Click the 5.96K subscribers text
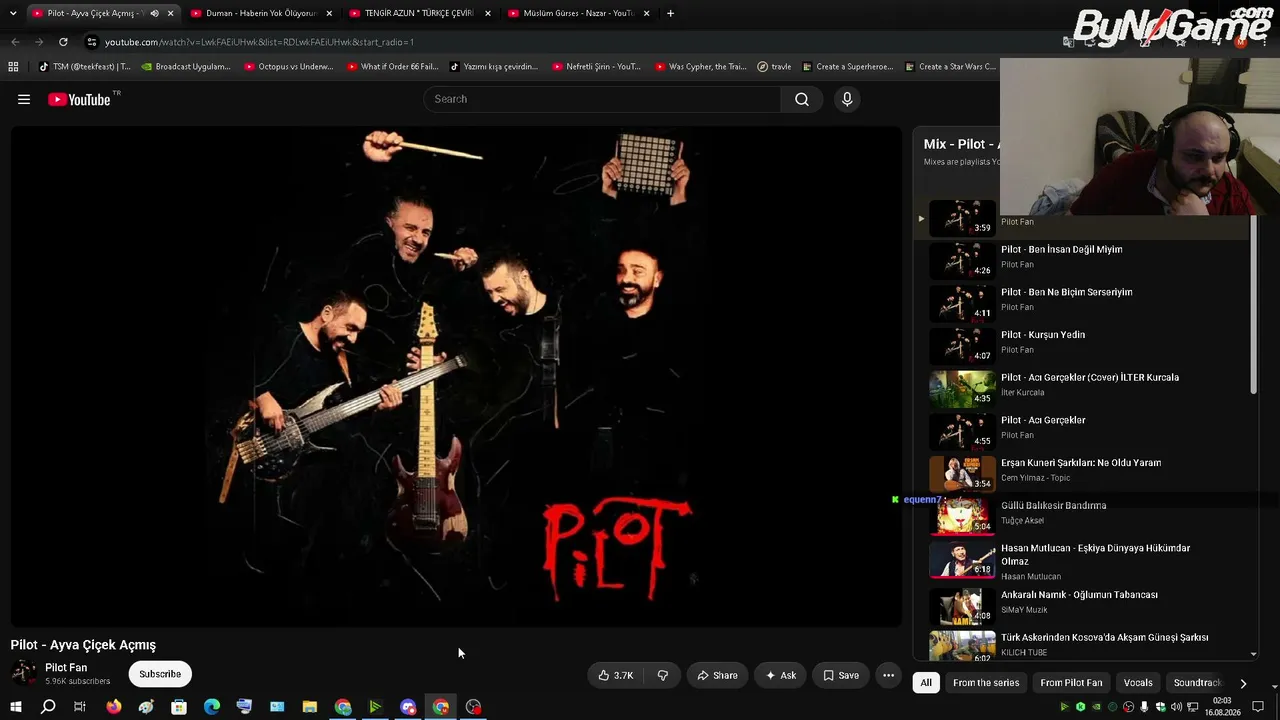The width and height of the screenshot is (1280, 720). [77, 681]
